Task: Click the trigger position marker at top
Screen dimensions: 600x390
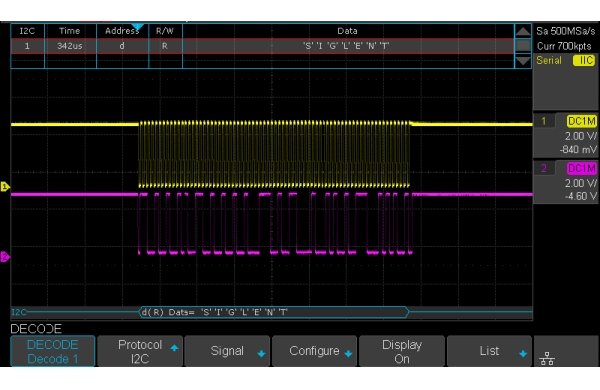Action: pos(137,27)
